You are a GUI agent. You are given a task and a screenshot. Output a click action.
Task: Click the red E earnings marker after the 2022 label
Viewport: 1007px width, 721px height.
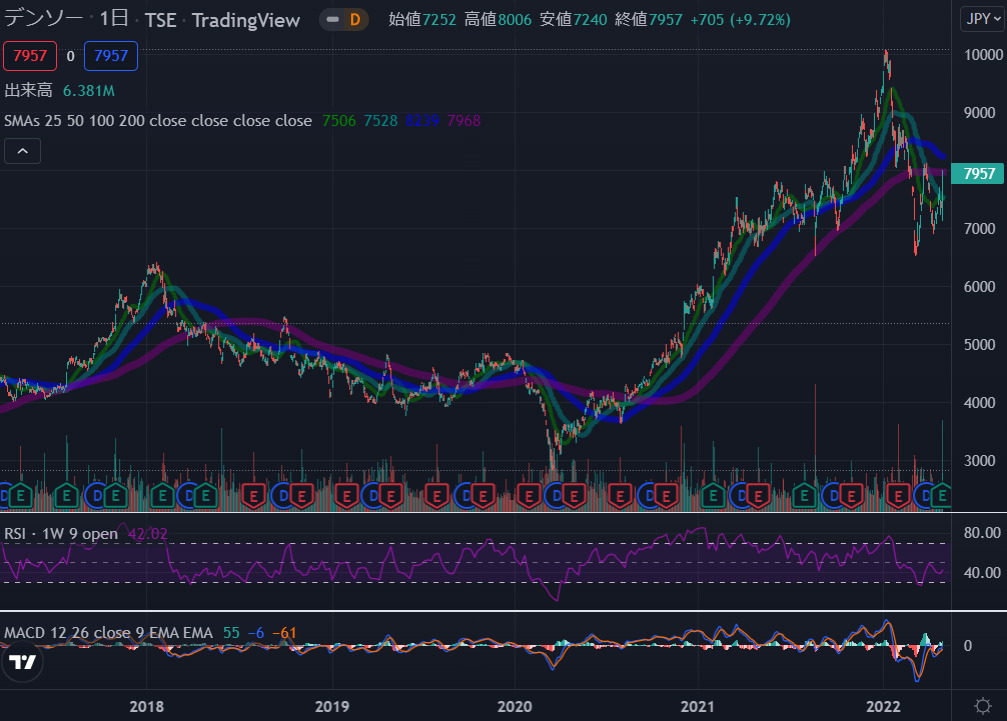click(898, 496)
